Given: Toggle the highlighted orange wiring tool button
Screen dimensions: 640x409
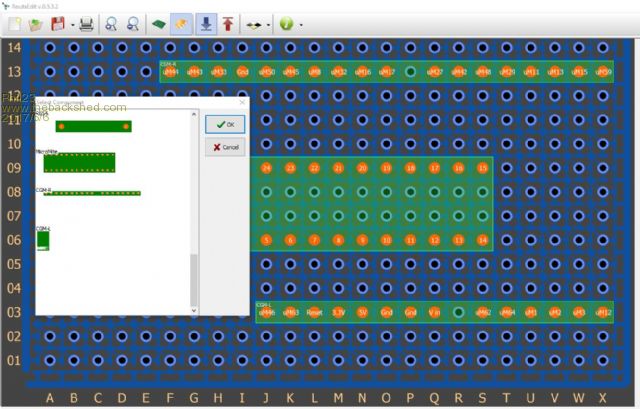Looking at the screenshot, I should click(181, 23).
